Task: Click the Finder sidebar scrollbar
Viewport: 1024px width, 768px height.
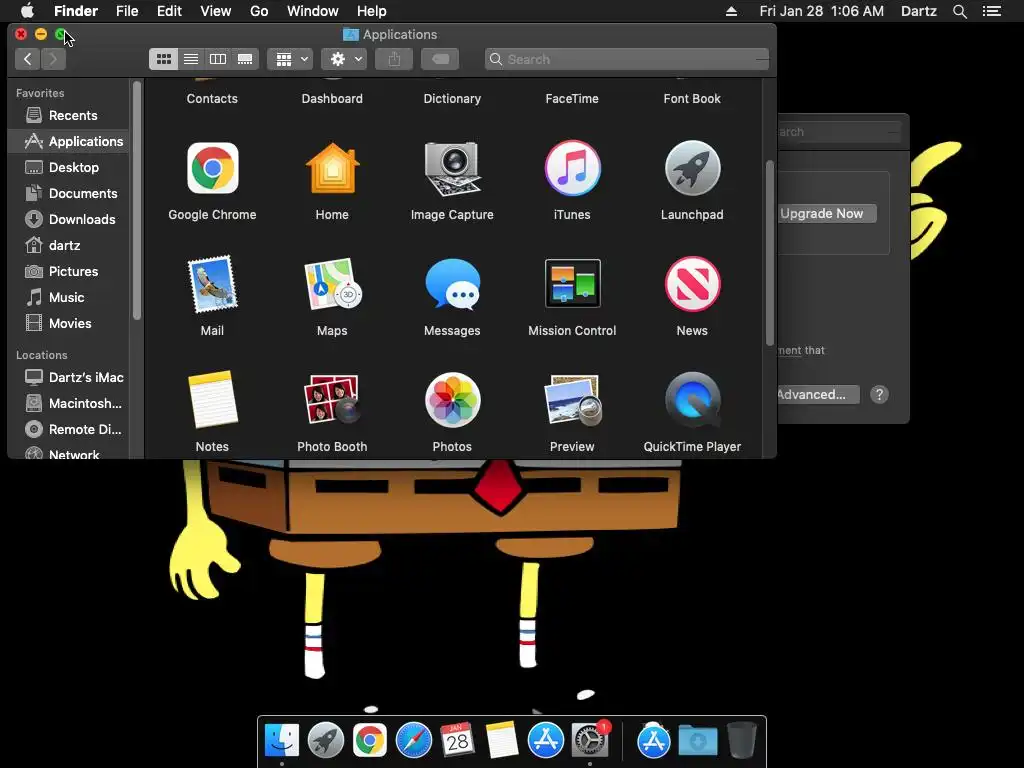Action: 136,200
